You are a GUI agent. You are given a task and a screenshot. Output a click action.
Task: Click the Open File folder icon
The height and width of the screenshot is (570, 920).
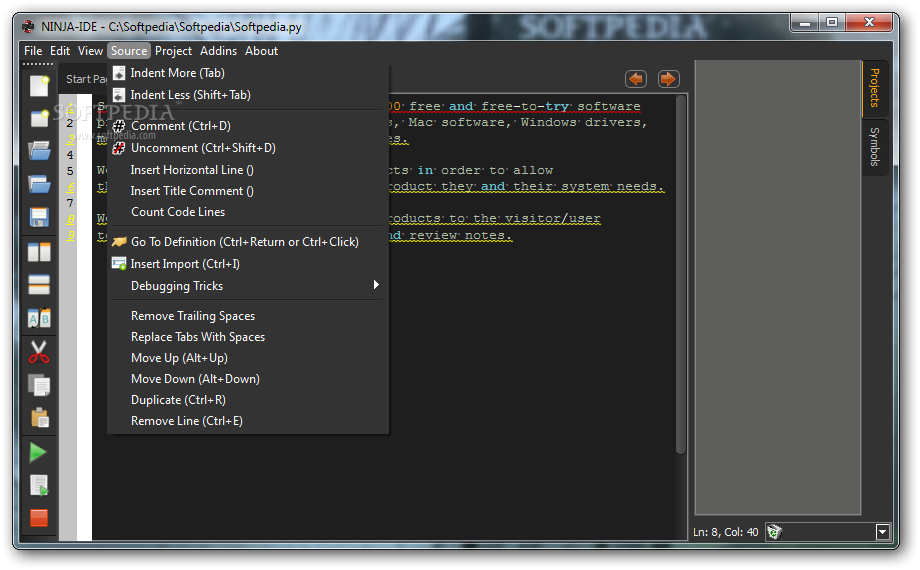[39, 151]
